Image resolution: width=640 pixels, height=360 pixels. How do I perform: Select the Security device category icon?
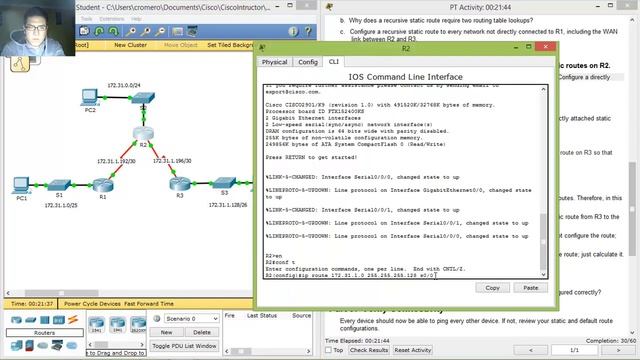[x=29, y=346]
